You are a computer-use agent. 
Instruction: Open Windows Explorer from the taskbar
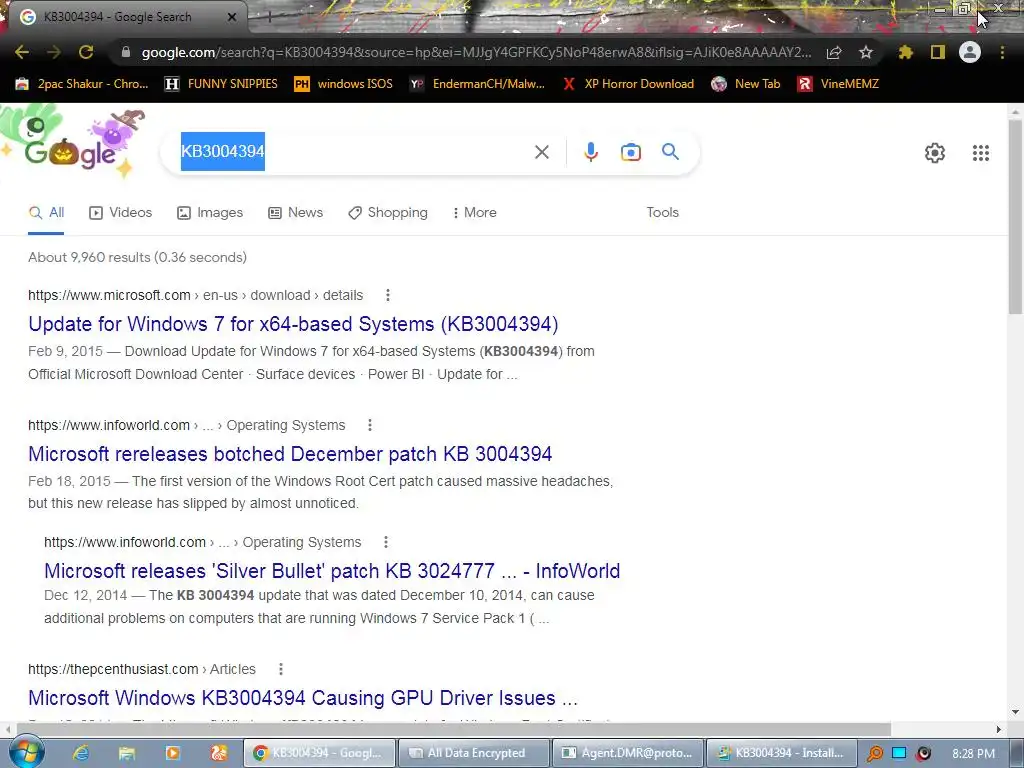[x=127, y=753]
